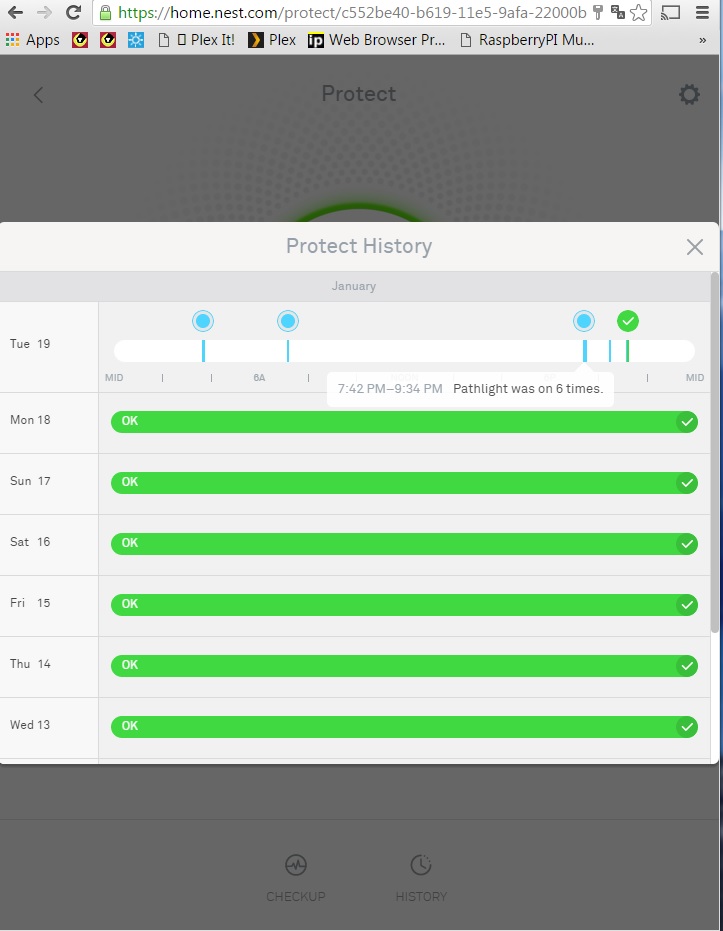This screenshot has width=723, height=931.
Task: Click the checkmark at end of Mon 18 bar
Action: coord(687,422)
